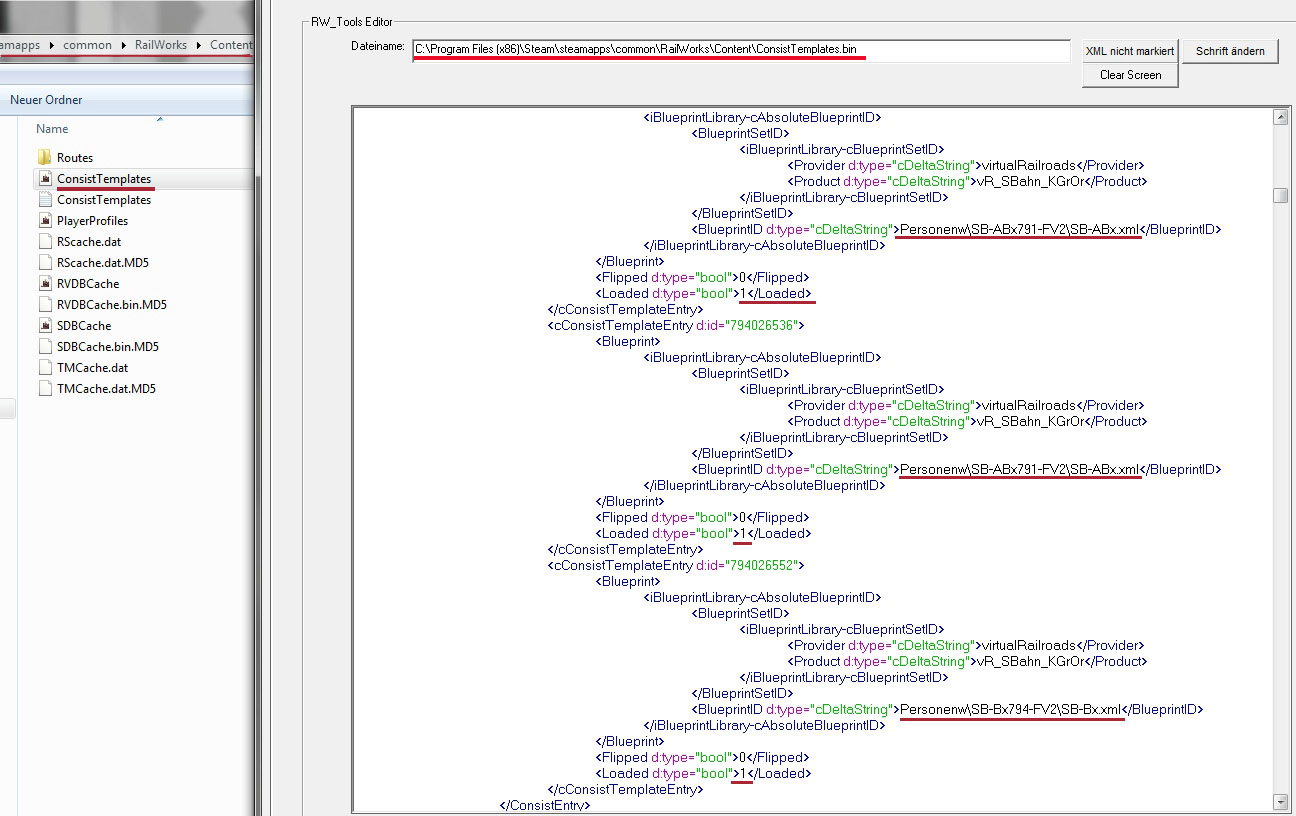Click the TMCache.dat file icon

pos(44,368)
